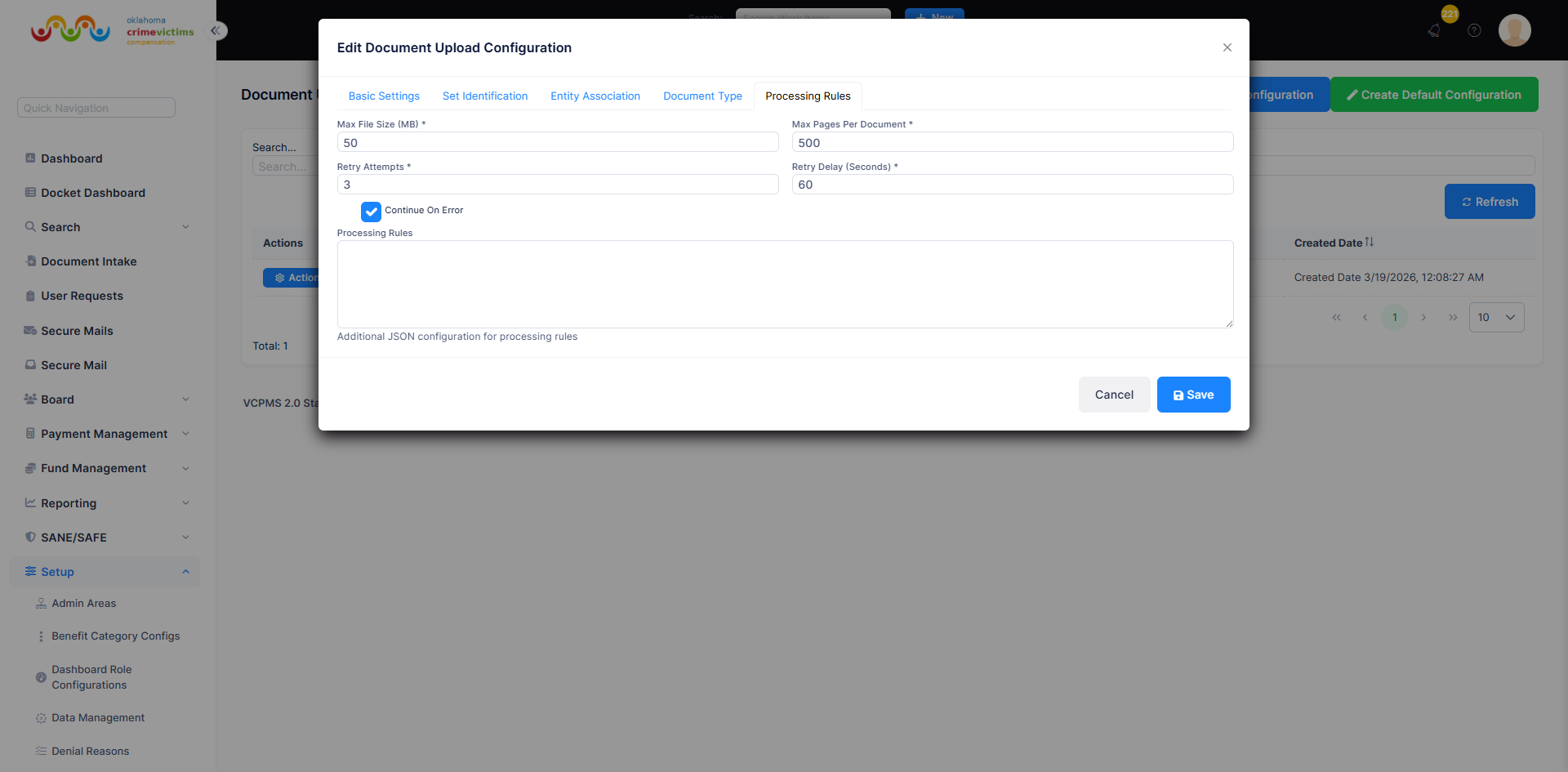This screenshot has height=772, width=1568.
Task: Switch to the Basic Settings tab
Action: tap(384, 96)
